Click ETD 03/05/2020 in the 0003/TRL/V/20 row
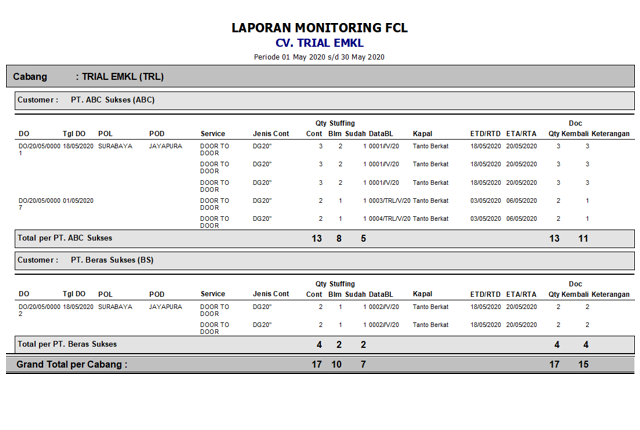The image size is (640, 430). [485, 201]
